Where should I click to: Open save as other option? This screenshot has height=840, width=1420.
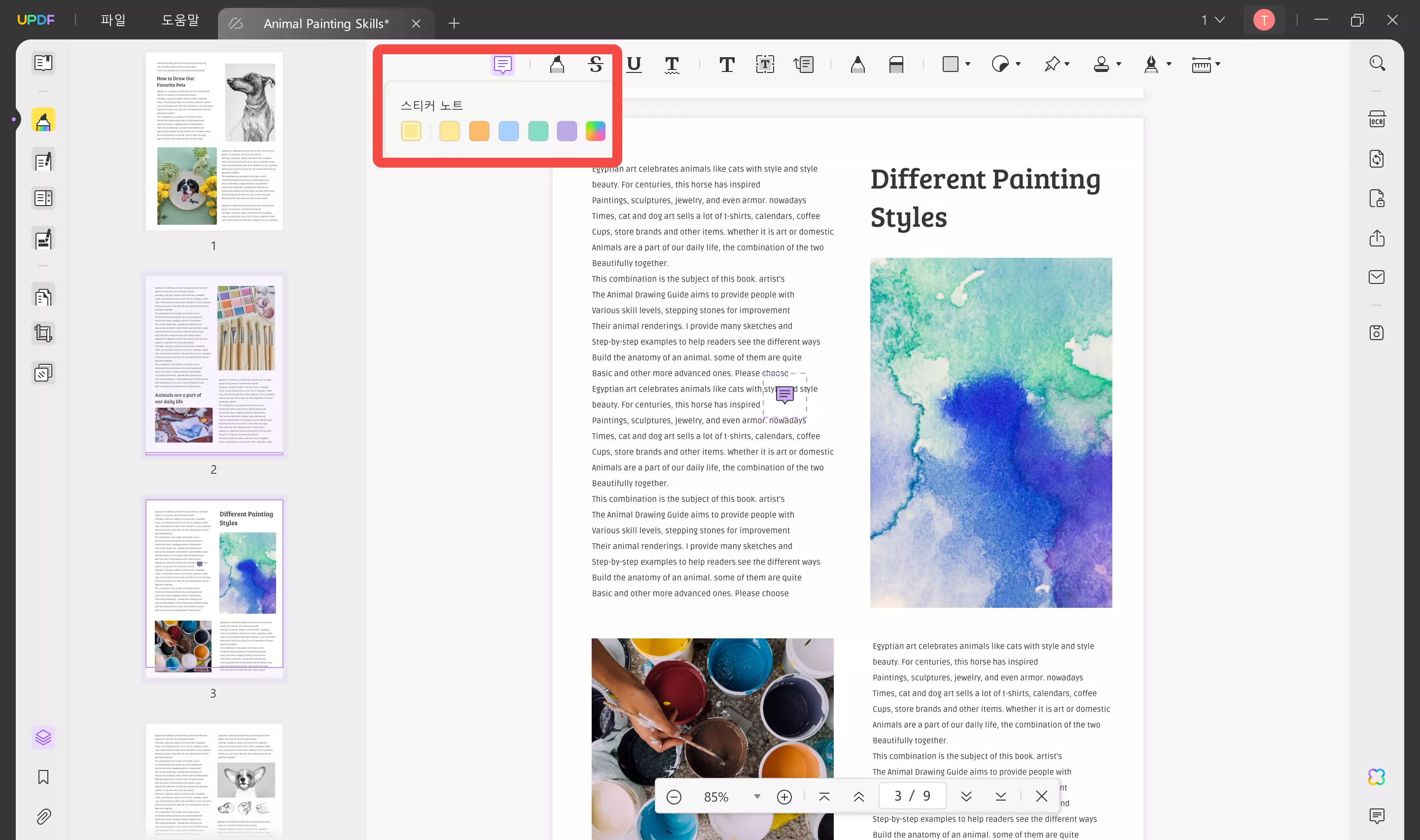point(1377,333)
